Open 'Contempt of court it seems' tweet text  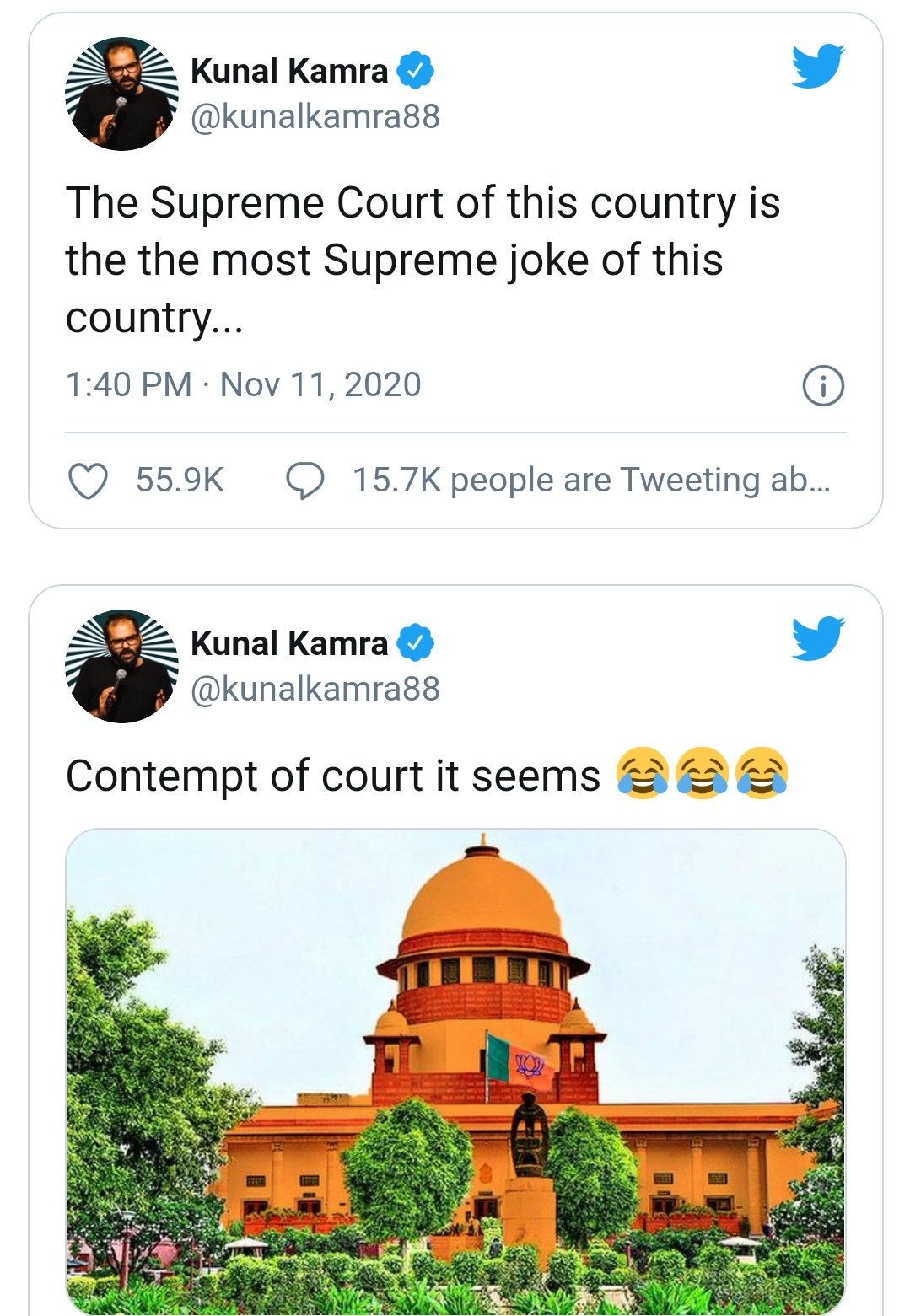[332, 776]
